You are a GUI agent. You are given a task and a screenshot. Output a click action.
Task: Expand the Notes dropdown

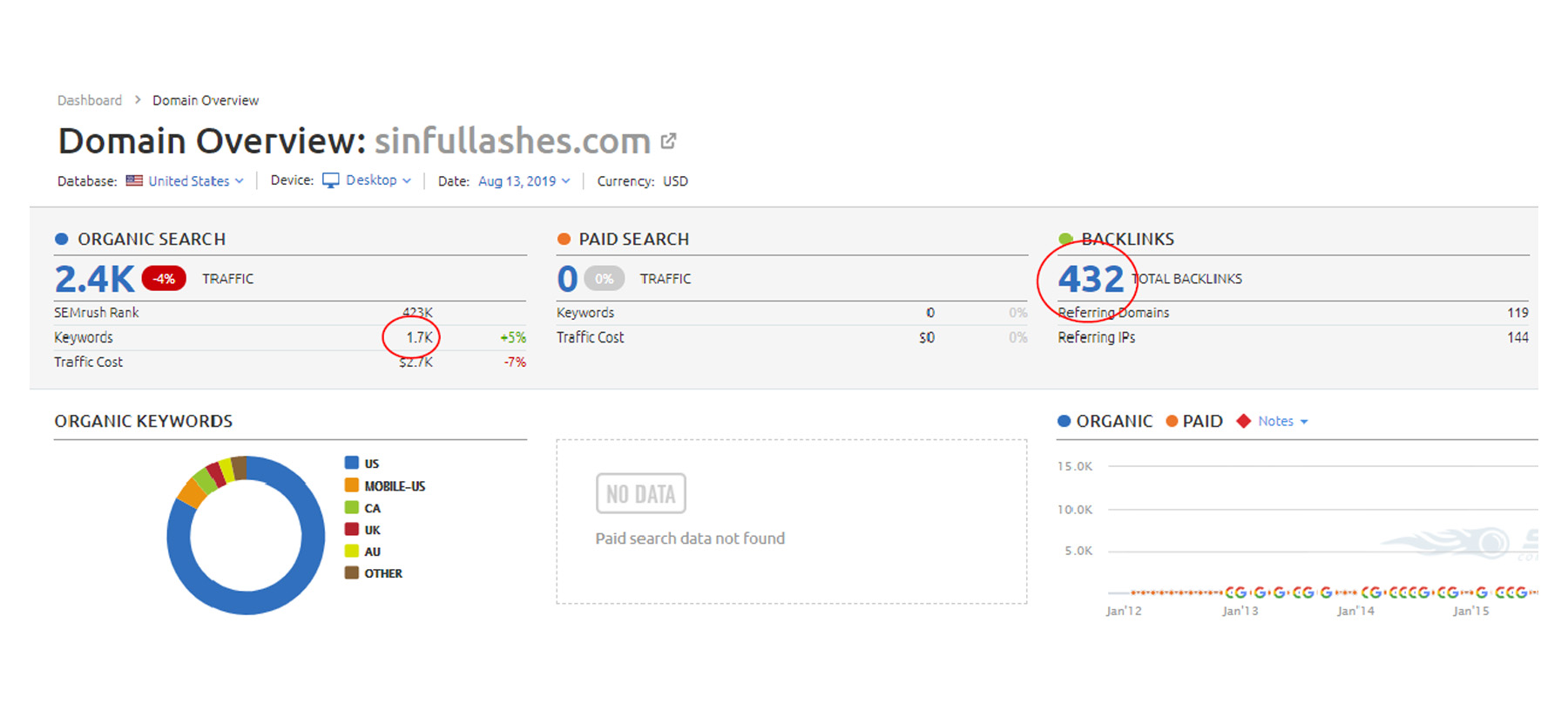[1282, 421]
